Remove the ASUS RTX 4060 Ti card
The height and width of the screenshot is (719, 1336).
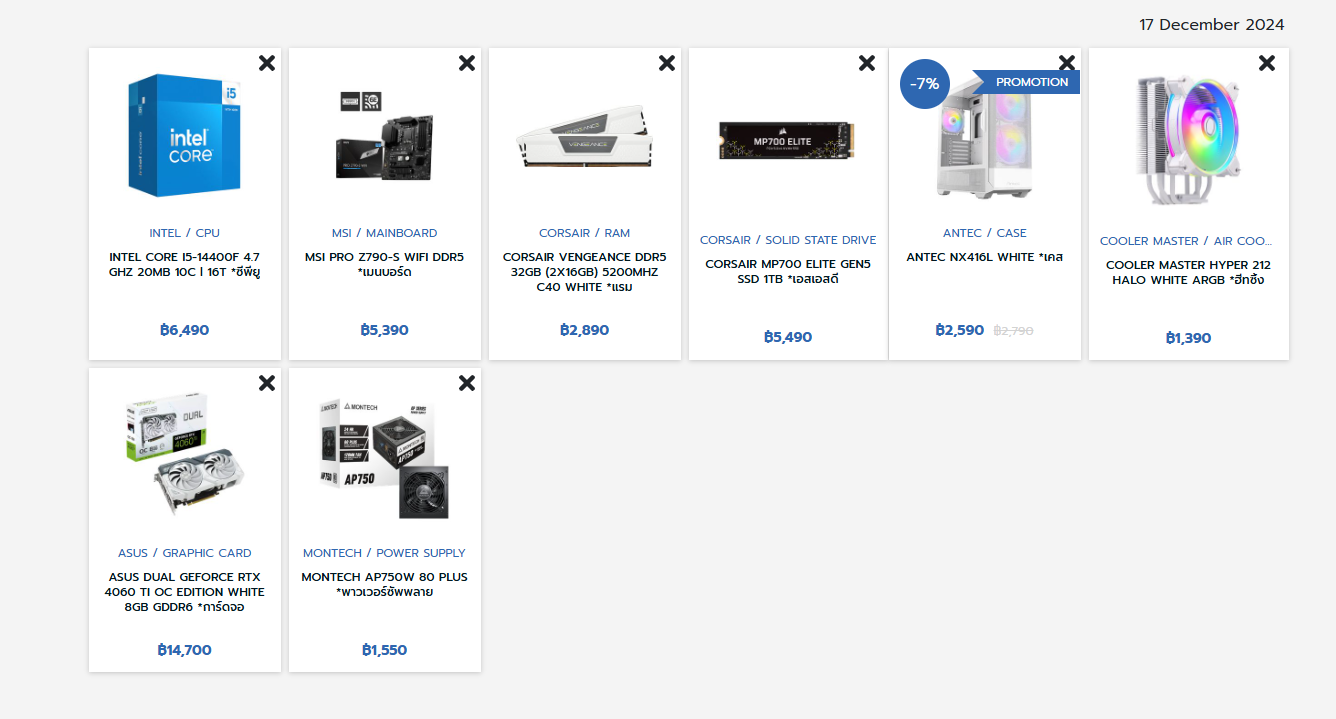click(x=267, y=383)
